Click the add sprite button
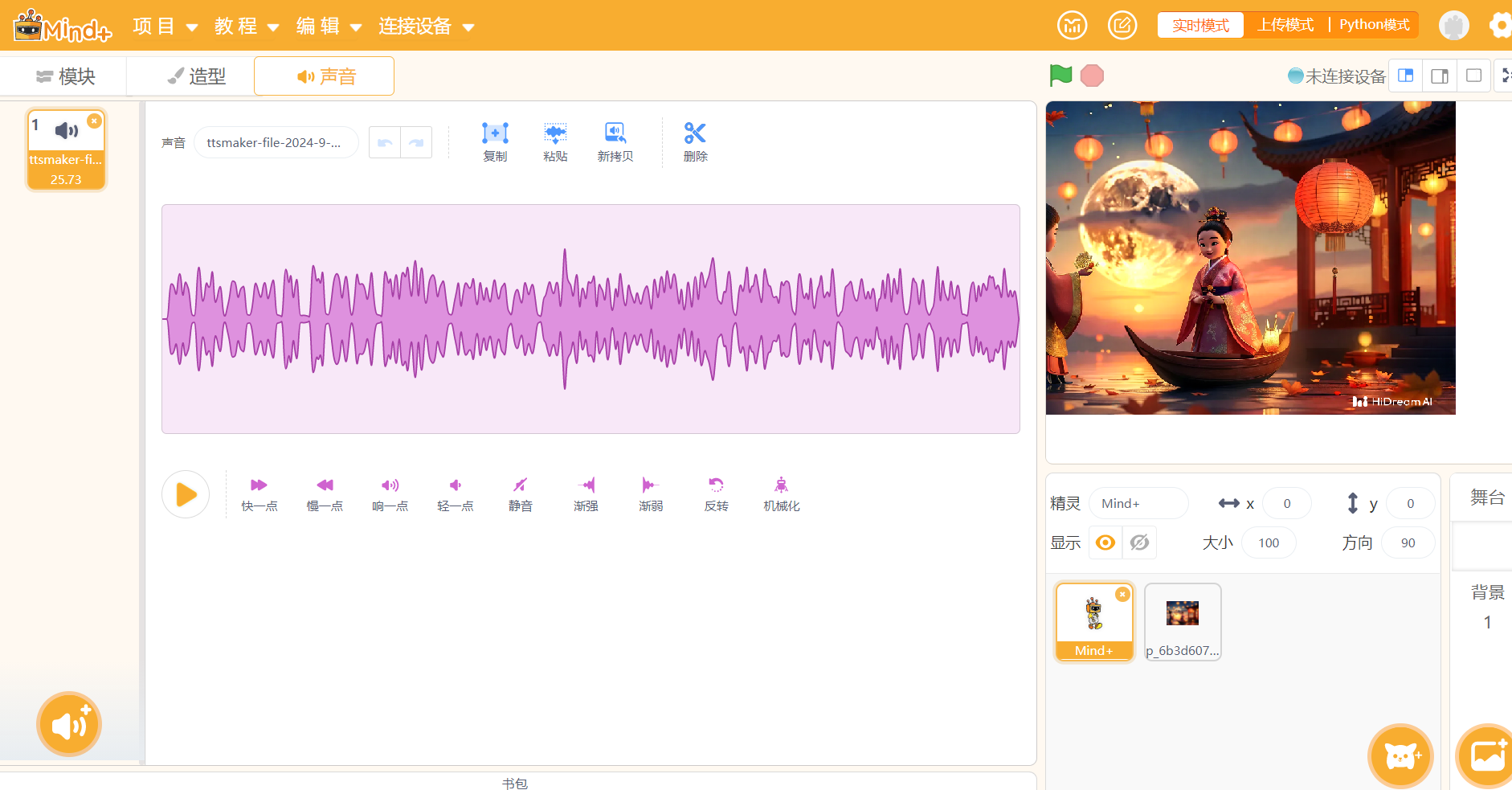The image size is (1512, 790). (1400, 756)
